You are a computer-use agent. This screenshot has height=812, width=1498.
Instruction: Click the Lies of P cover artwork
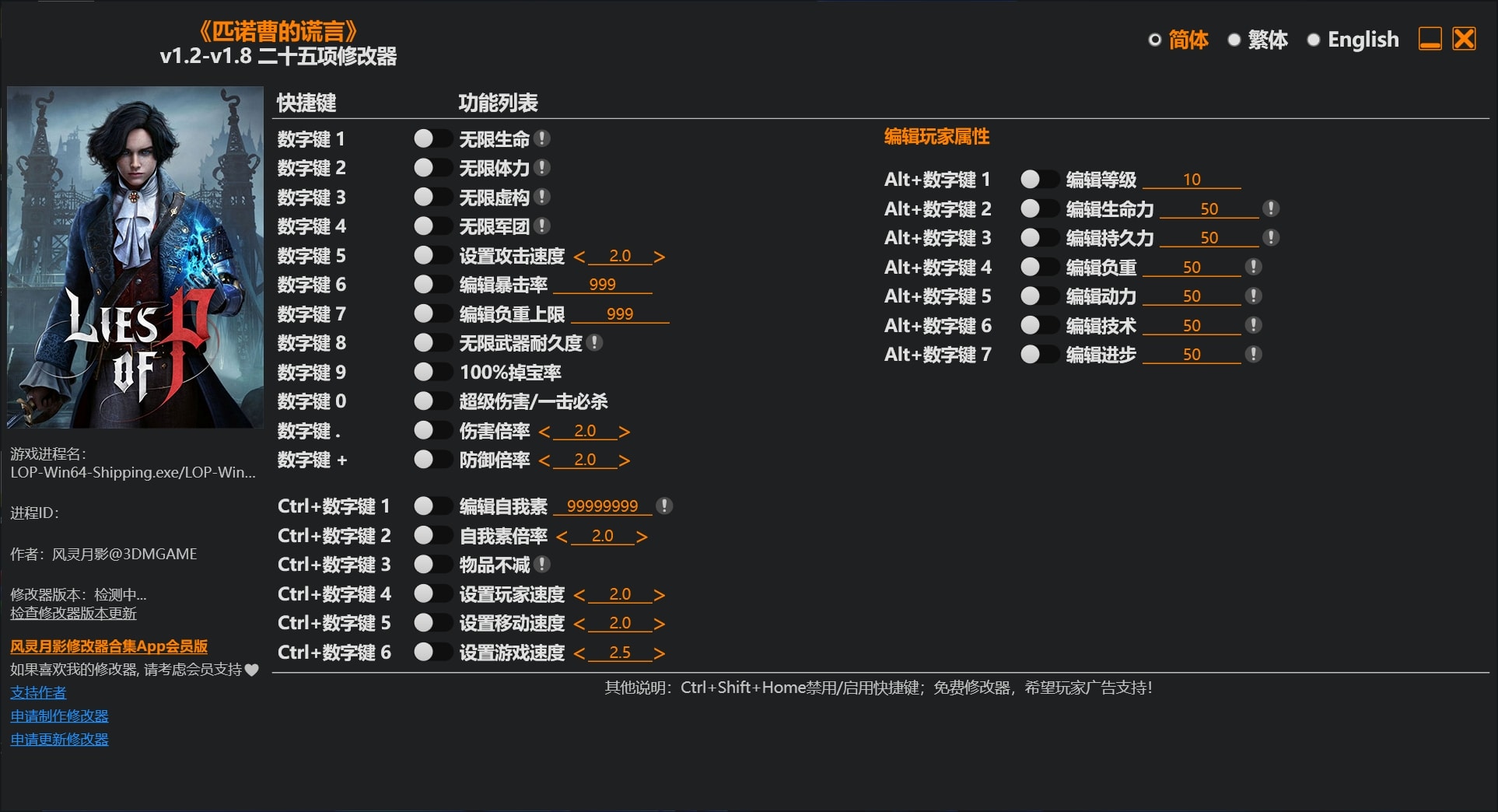click(x=135, y=257)
